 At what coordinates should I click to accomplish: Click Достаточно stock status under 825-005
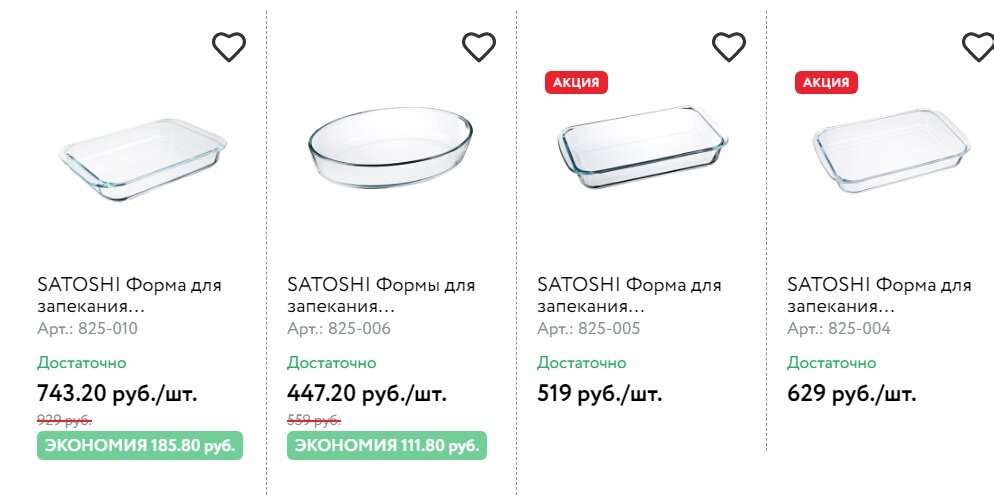click(x=581, y=362)
